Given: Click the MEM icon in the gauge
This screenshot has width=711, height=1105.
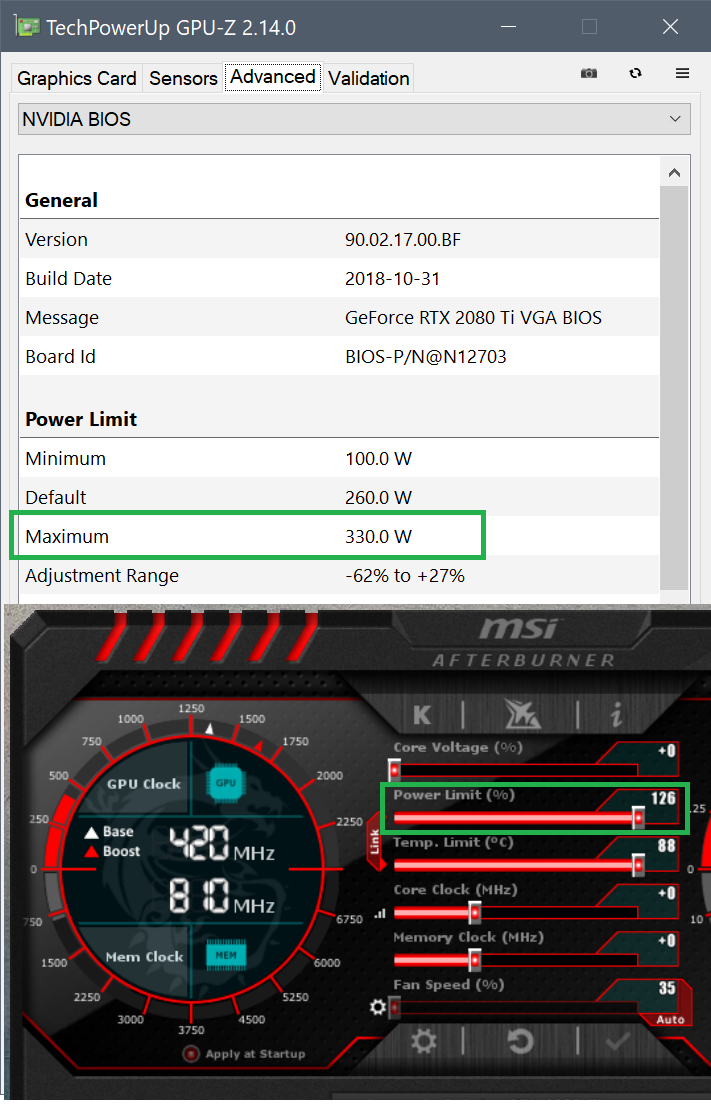Looking at the screenshot, I should tap(225, 956).
